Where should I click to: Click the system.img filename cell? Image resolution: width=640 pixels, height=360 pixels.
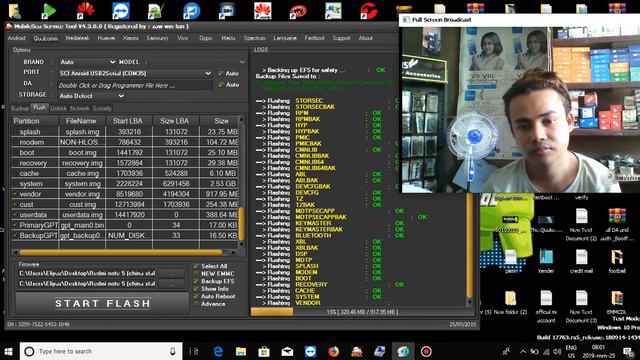point(82,184)
